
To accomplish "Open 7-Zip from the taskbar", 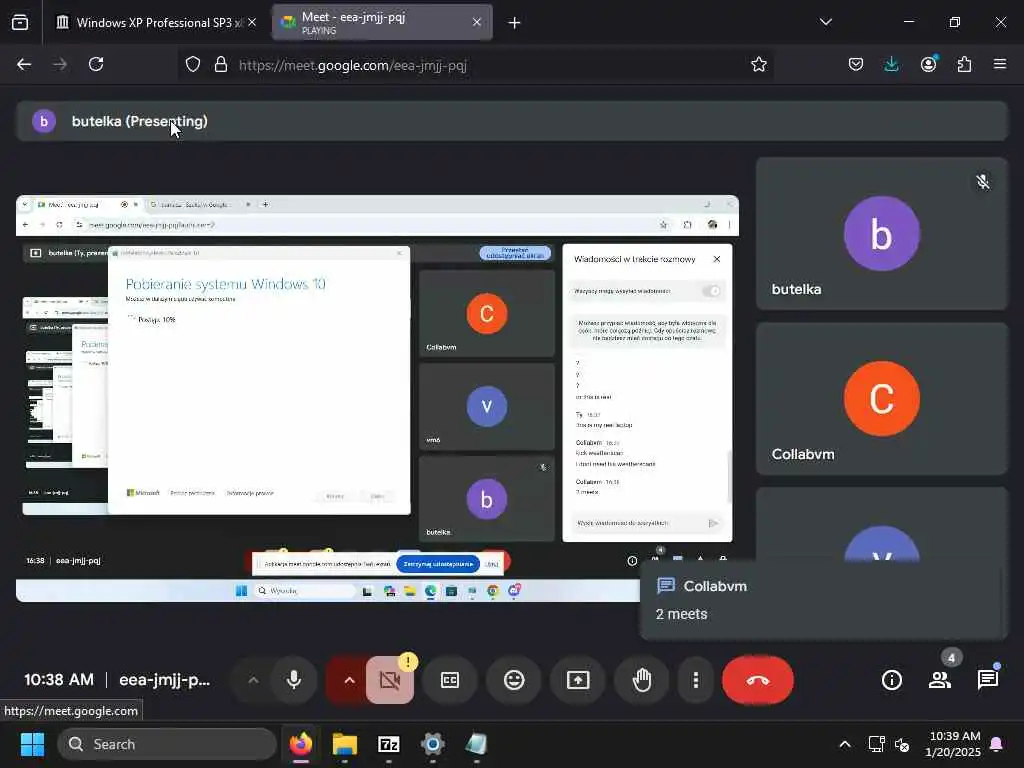I will 389,744.
